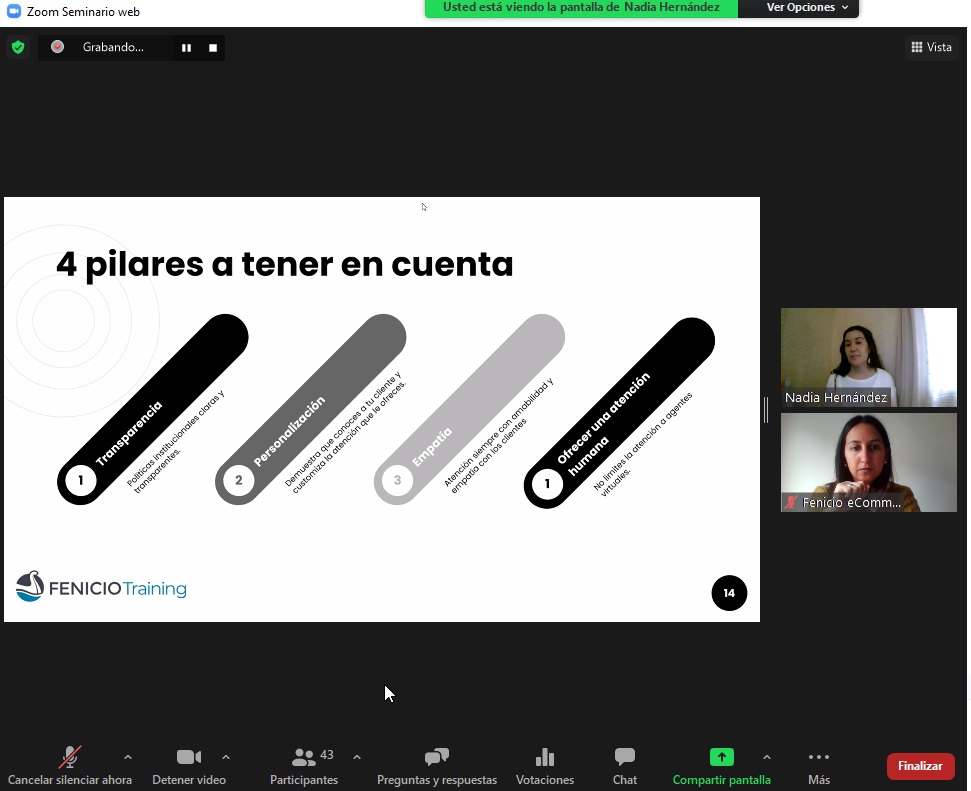Expand audio options arrow beside microphone
Viewport: 971px width, 791px height.
coord(127,757)
